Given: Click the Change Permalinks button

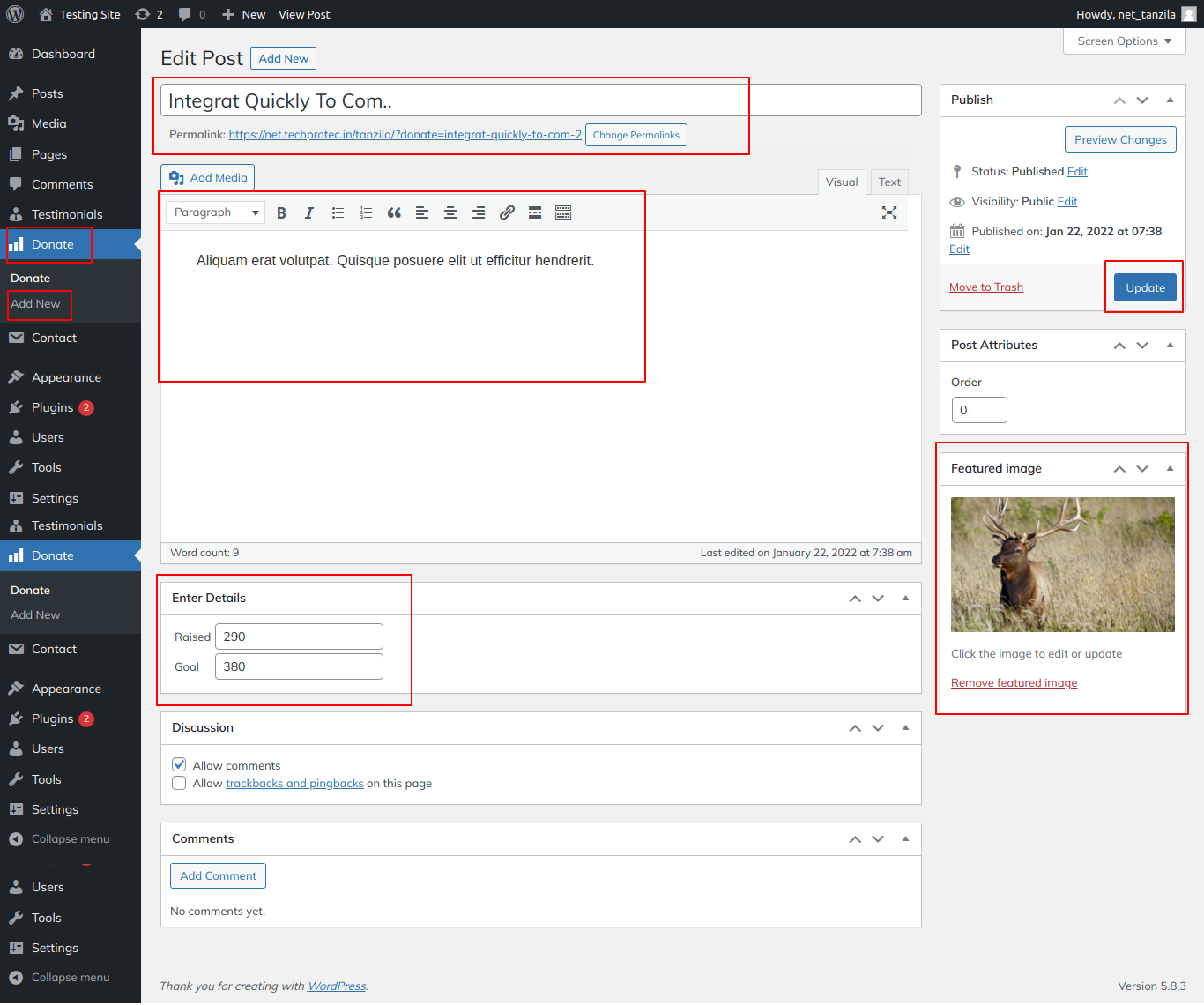Looking at the screenshot, I should click(636, 135).
